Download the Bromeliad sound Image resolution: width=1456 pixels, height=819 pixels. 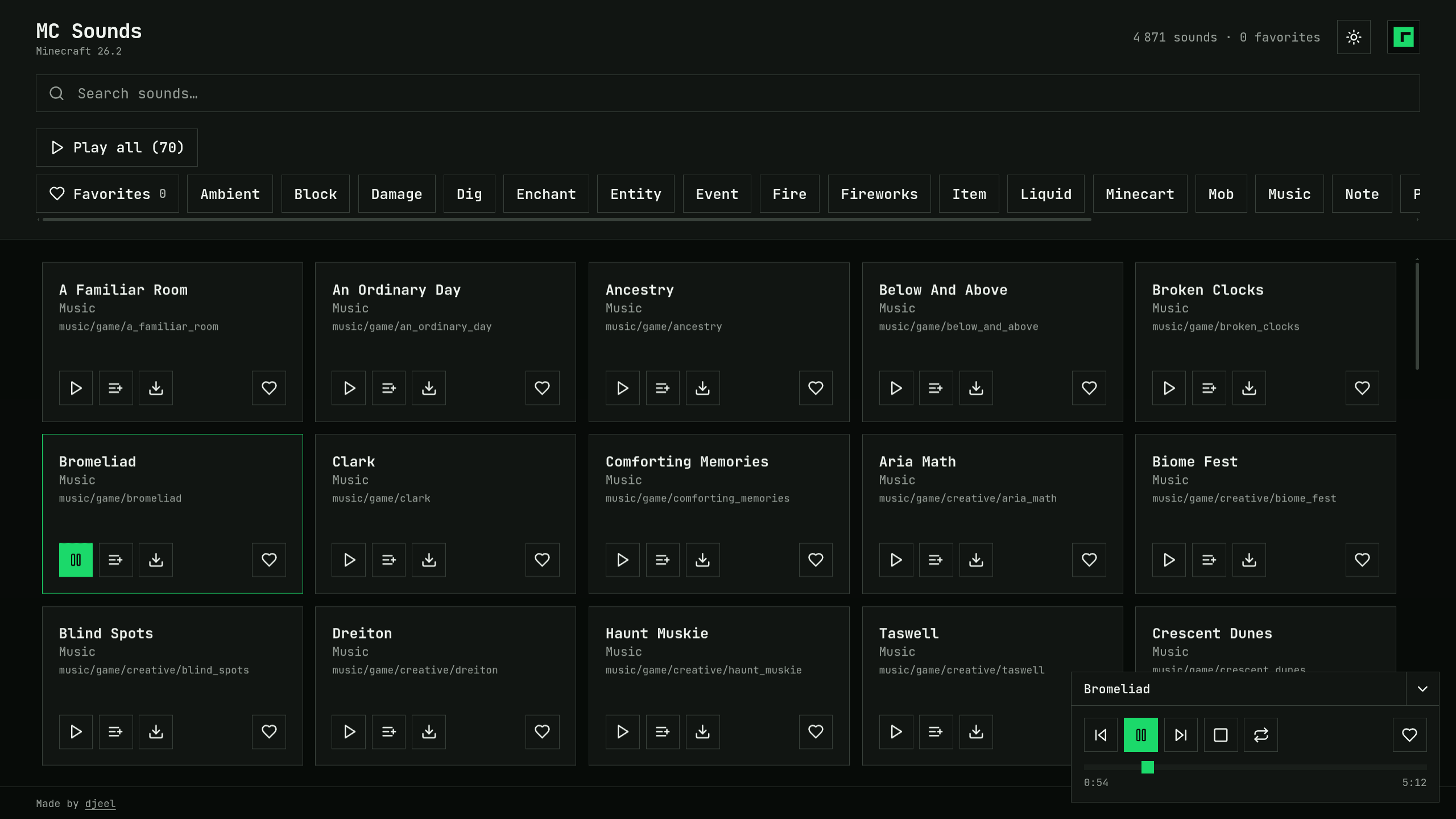coord(156,560)
